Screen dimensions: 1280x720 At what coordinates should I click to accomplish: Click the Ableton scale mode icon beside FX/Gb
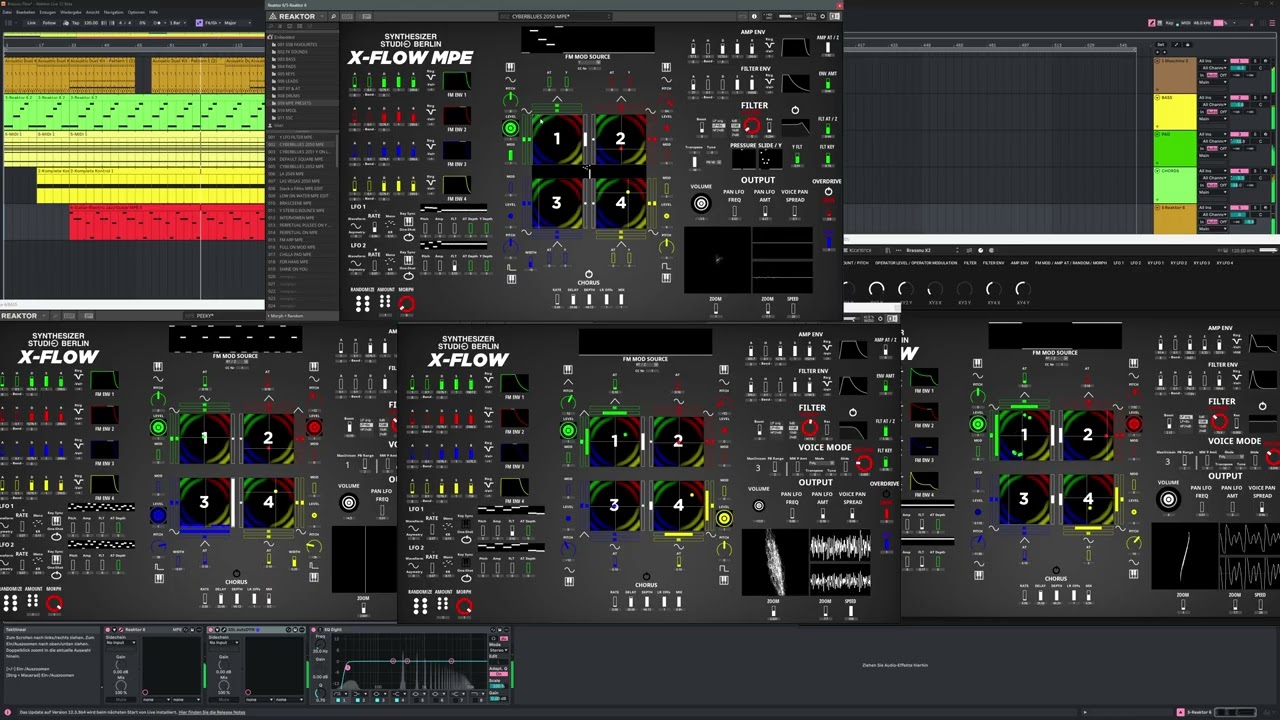click(199, 23)
